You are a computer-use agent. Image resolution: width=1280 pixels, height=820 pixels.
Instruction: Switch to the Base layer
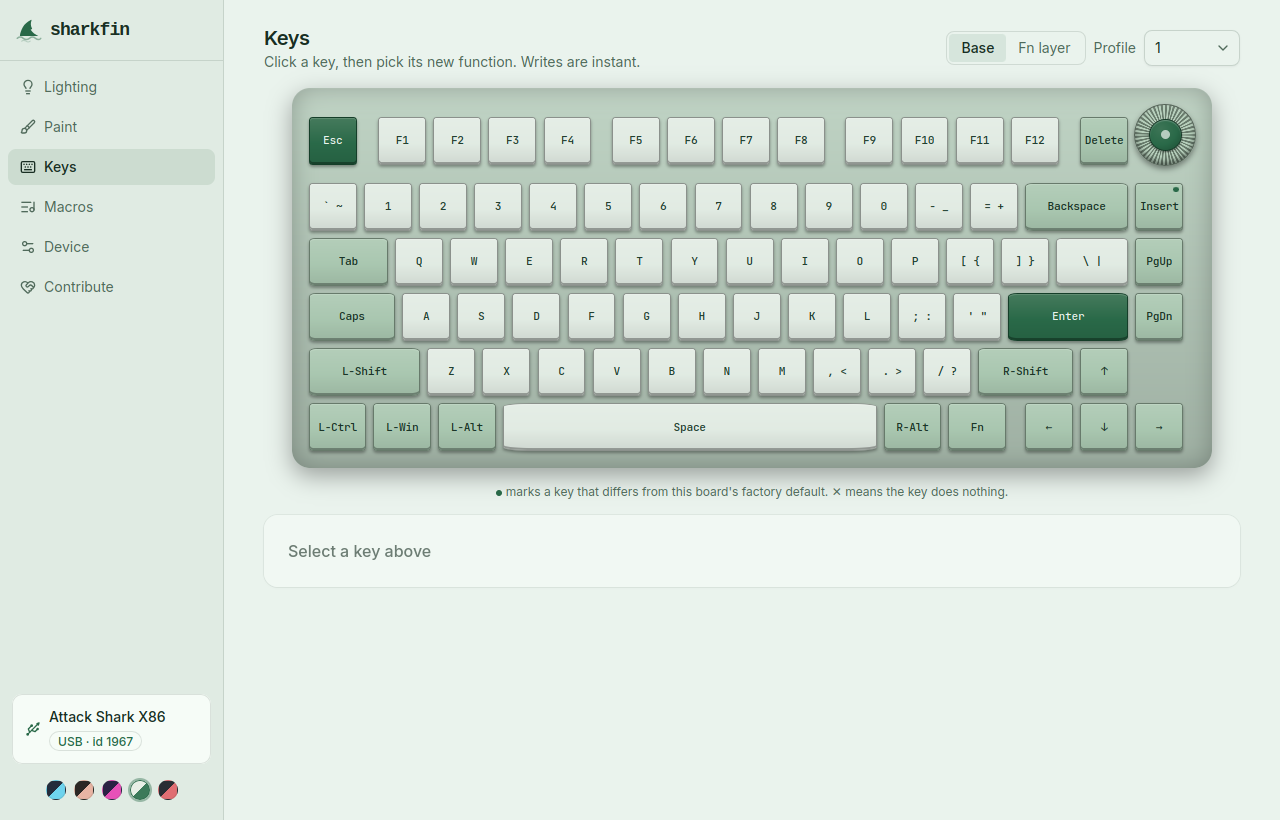pyautogui.click(x=978, y=48)
